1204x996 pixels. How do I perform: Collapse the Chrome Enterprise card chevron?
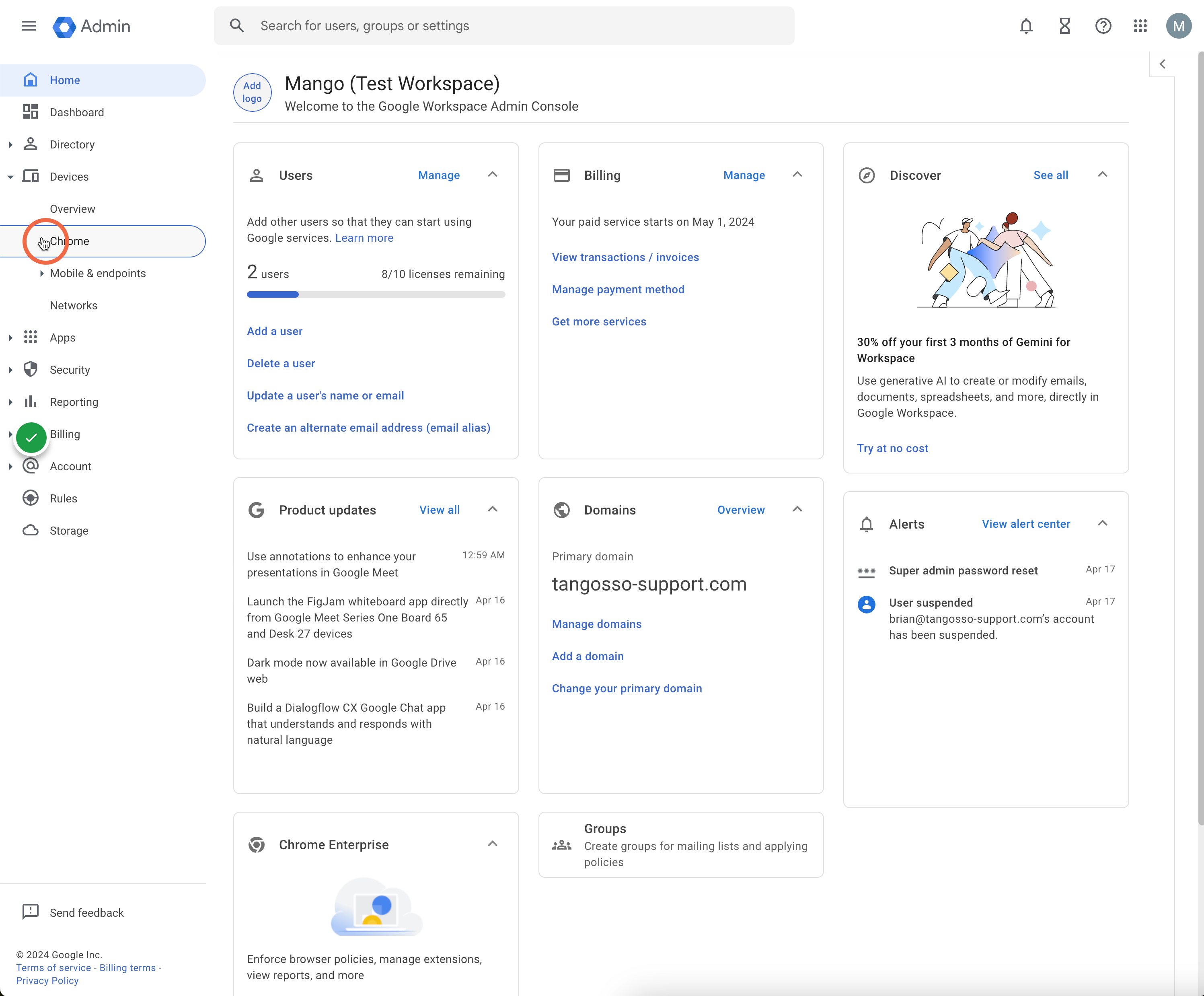point(493,844)
